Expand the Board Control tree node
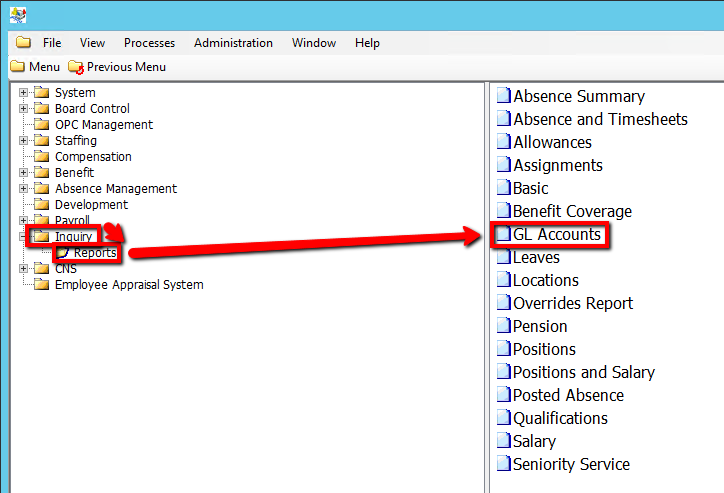The width and height of the screenshot is (724, 493). coord(24,109)
